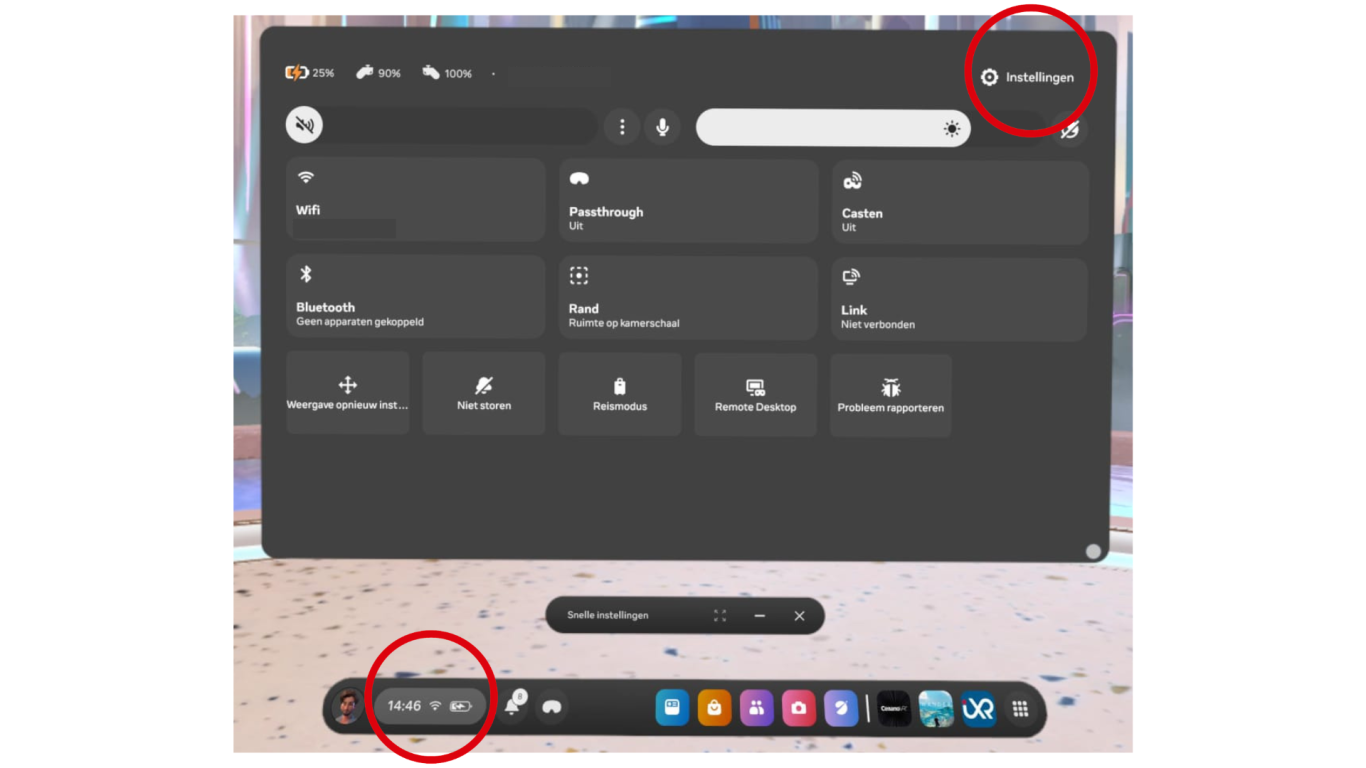Click headset battery 25% indicator
The width and height of the screenshot is (1366, 768).
click(x=310, y=73)
